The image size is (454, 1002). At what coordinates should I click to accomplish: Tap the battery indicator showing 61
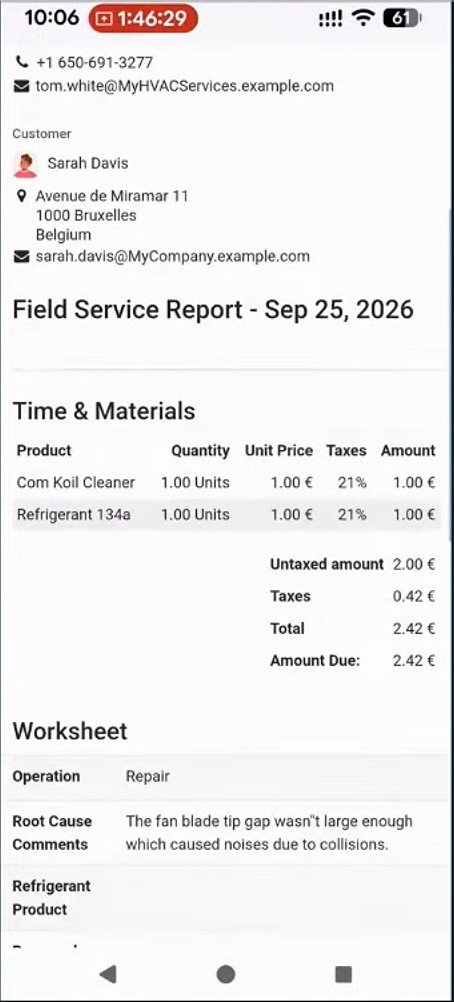[402, 19]
